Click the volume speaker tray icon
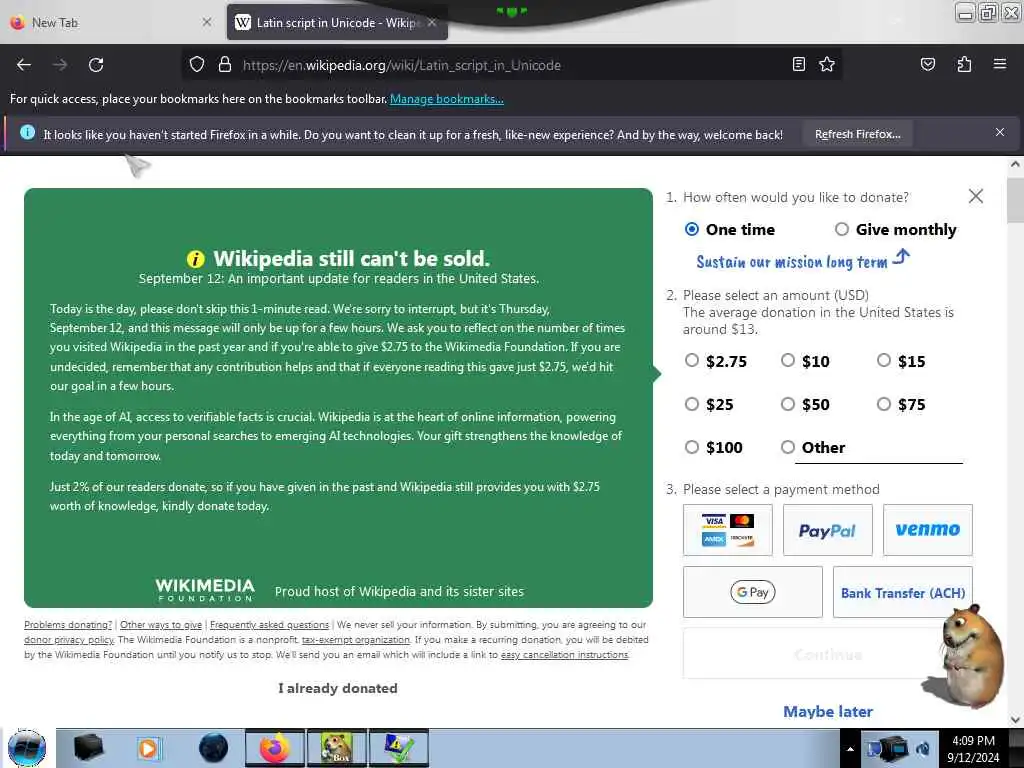 (x=923, y=750)
